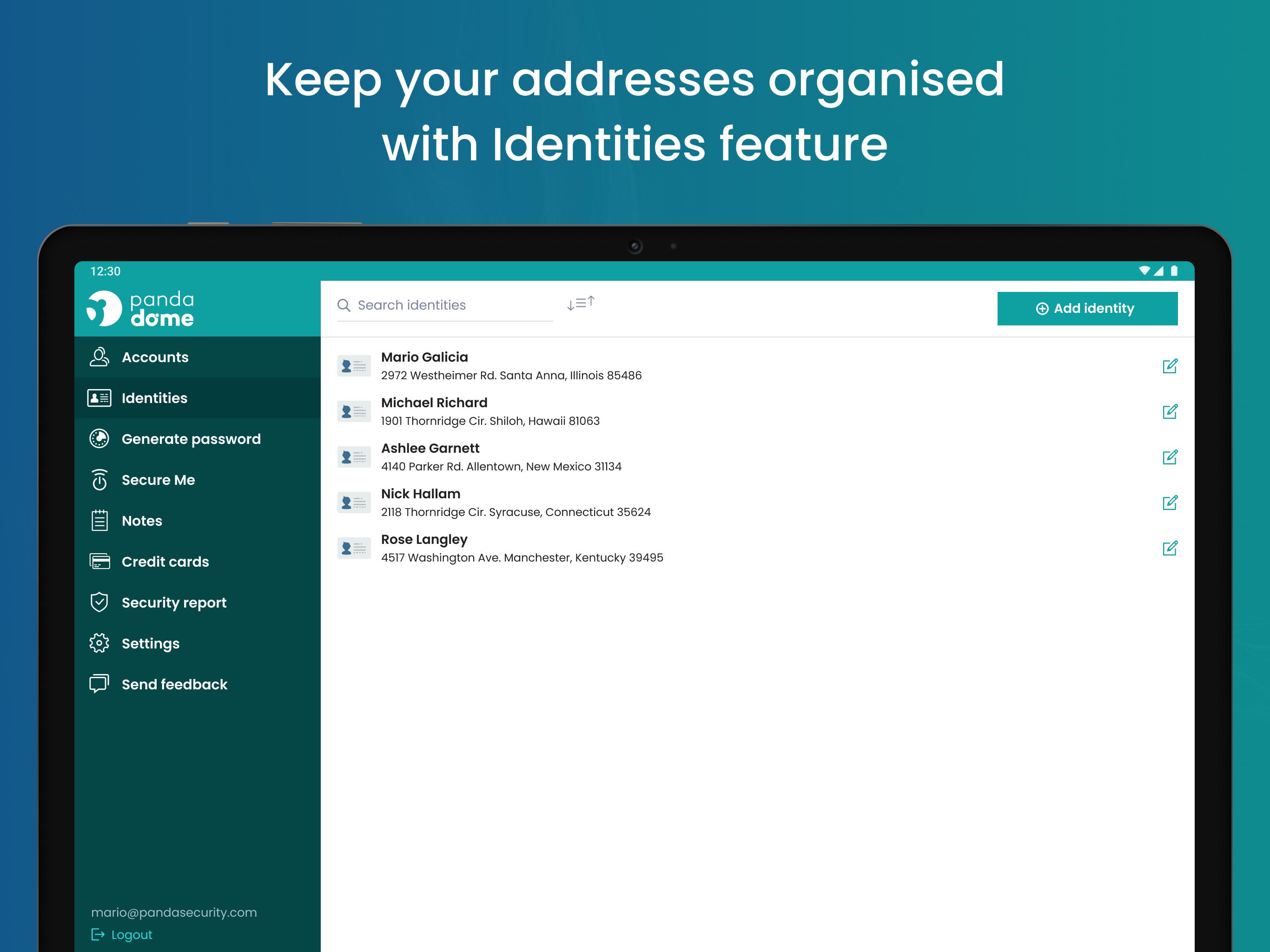The height and width of the screenshot is (952, 1270).
Task: Click the cellular signal status icon
Action: click(1158, 271)
